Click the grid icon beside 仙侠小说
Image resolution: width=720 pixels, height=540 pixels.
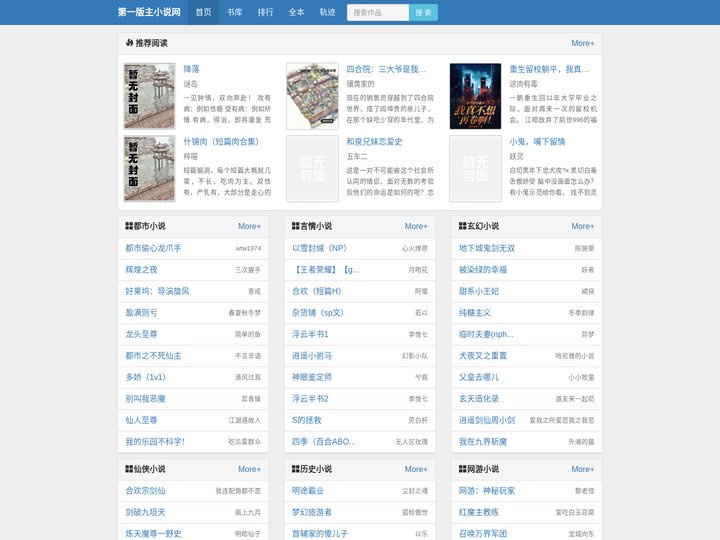coord(129,469)
